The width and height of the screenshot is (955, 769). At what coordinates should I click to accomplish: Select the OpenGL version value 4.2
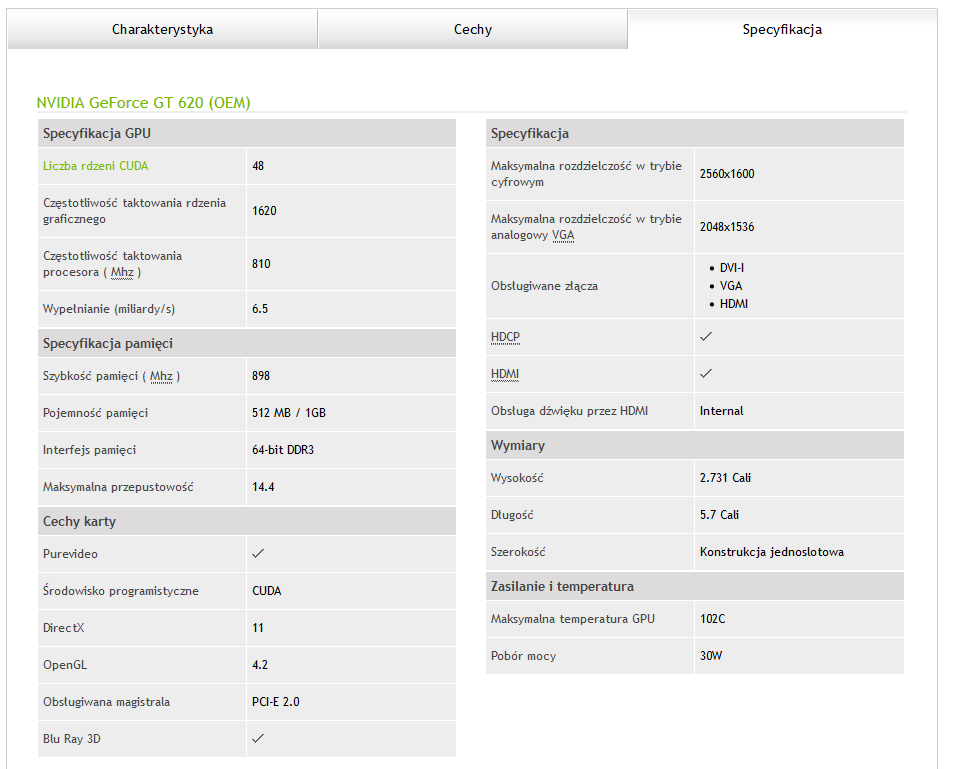pyautogui.click(x=260, y=665)
